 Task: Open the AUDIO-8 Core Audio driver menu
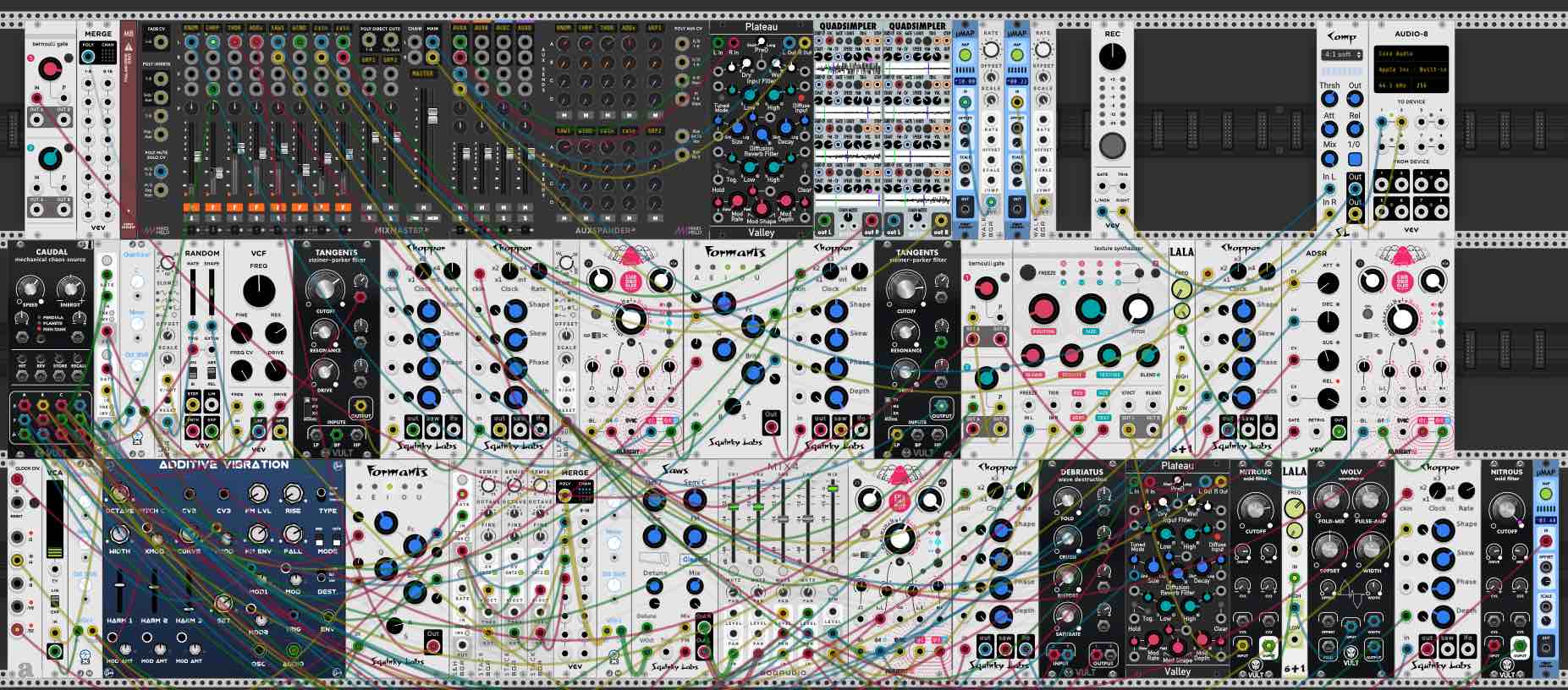click(1411, 54)
